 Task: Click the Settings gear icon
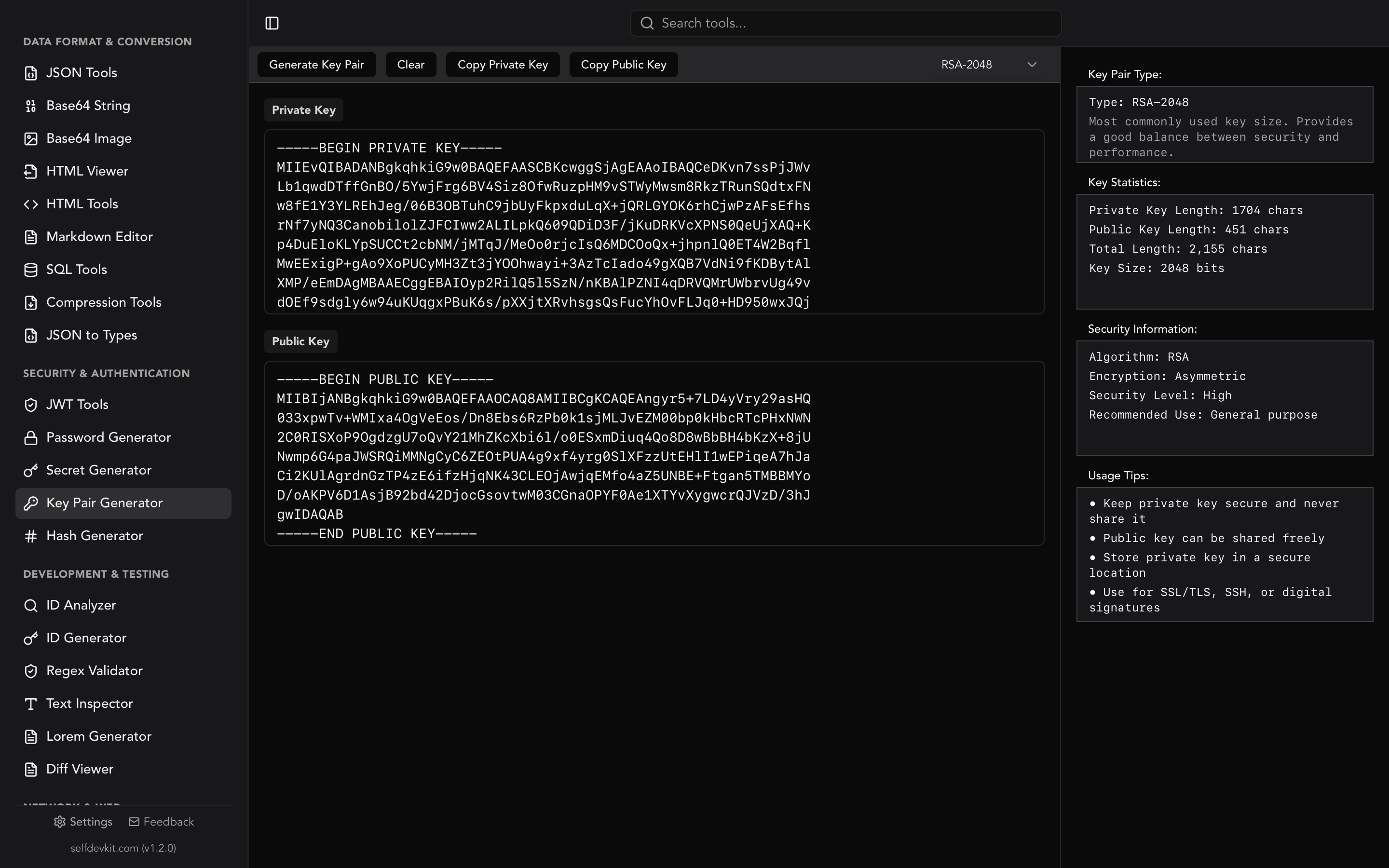(x=60, y=822)
